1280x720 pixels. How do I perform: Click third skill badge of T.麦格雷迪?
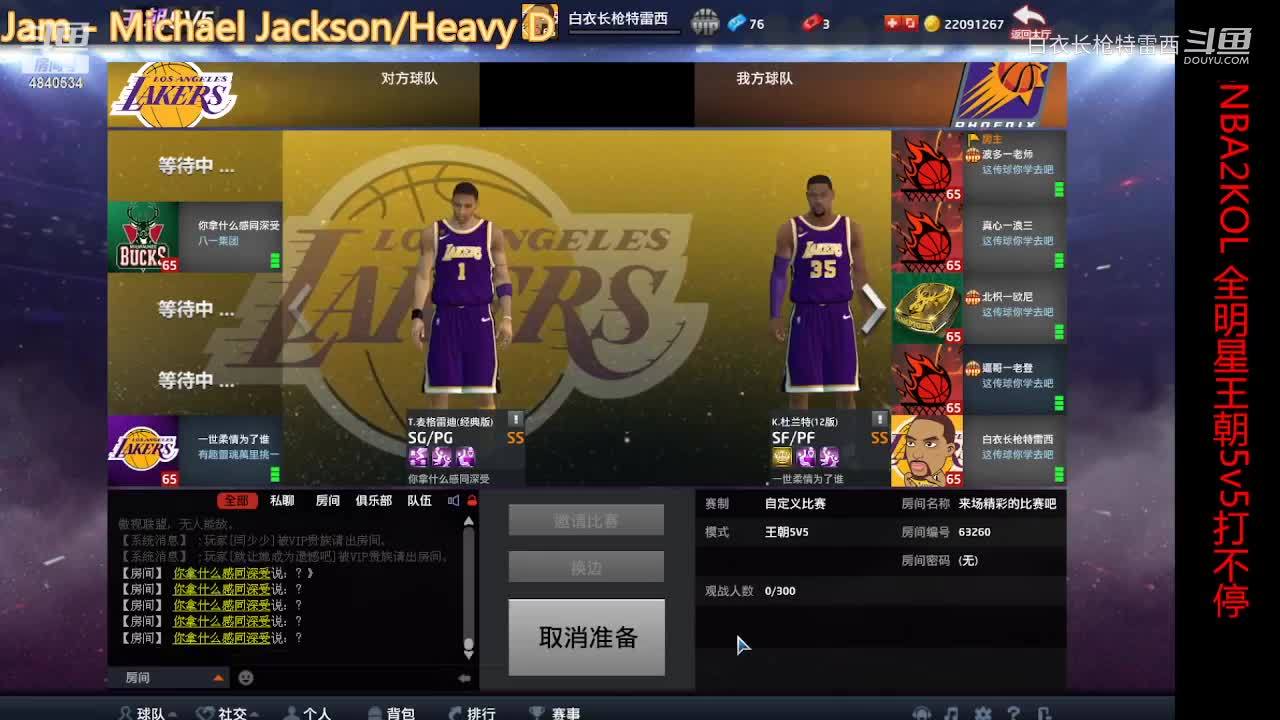pos(466,457)
